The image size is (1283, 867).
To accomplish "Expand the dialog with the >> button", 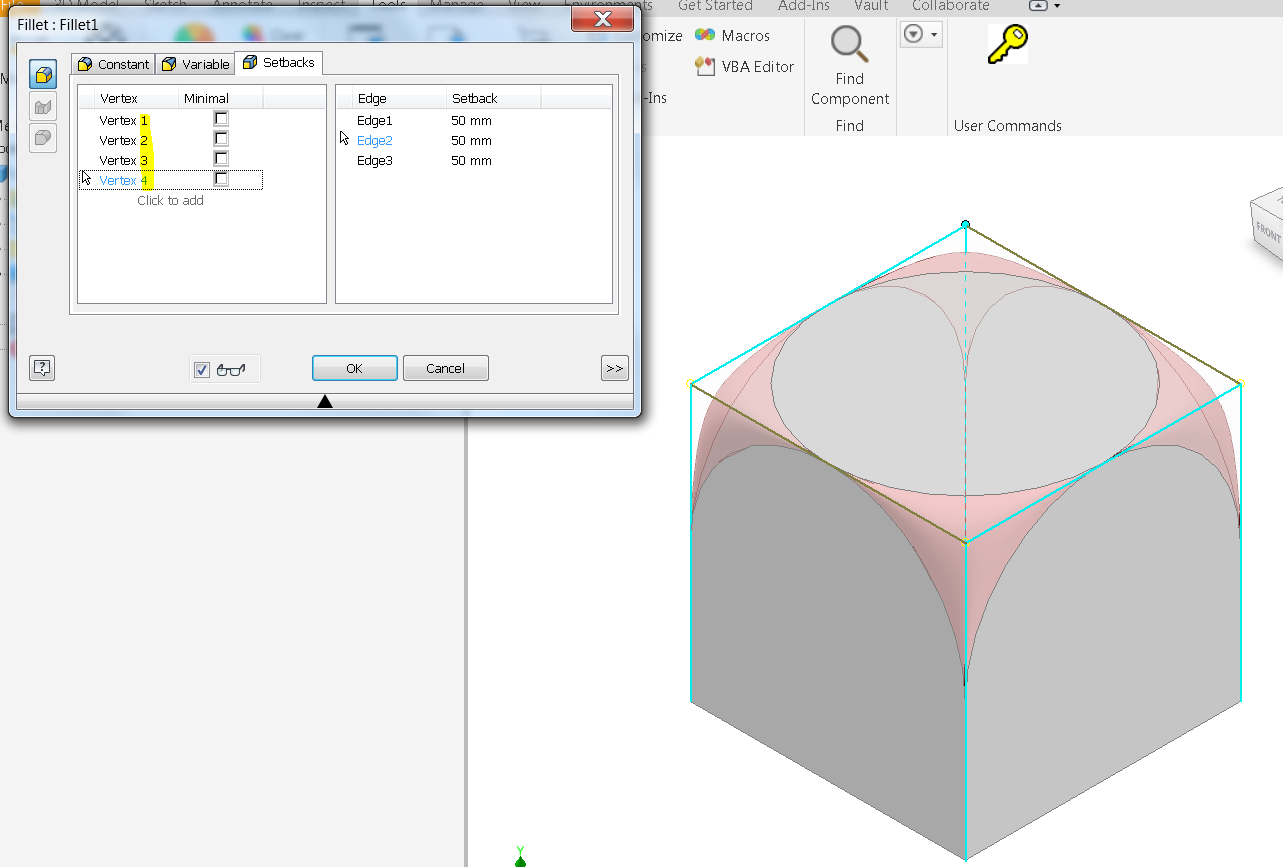I will (614, 368).
